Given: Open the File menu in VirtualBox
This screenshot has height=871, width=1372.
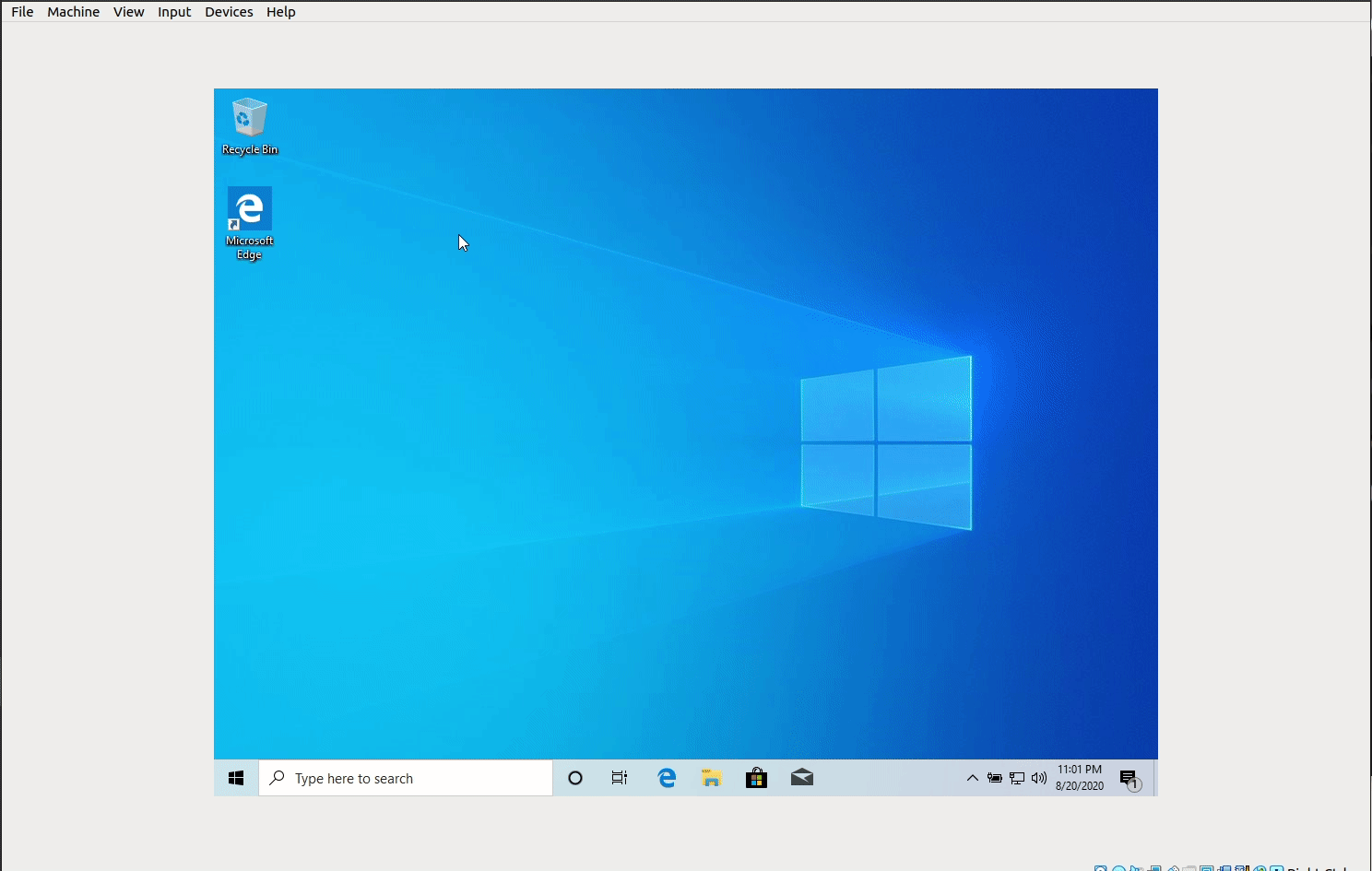Looking at the screenshot, I should click(22, 12).
